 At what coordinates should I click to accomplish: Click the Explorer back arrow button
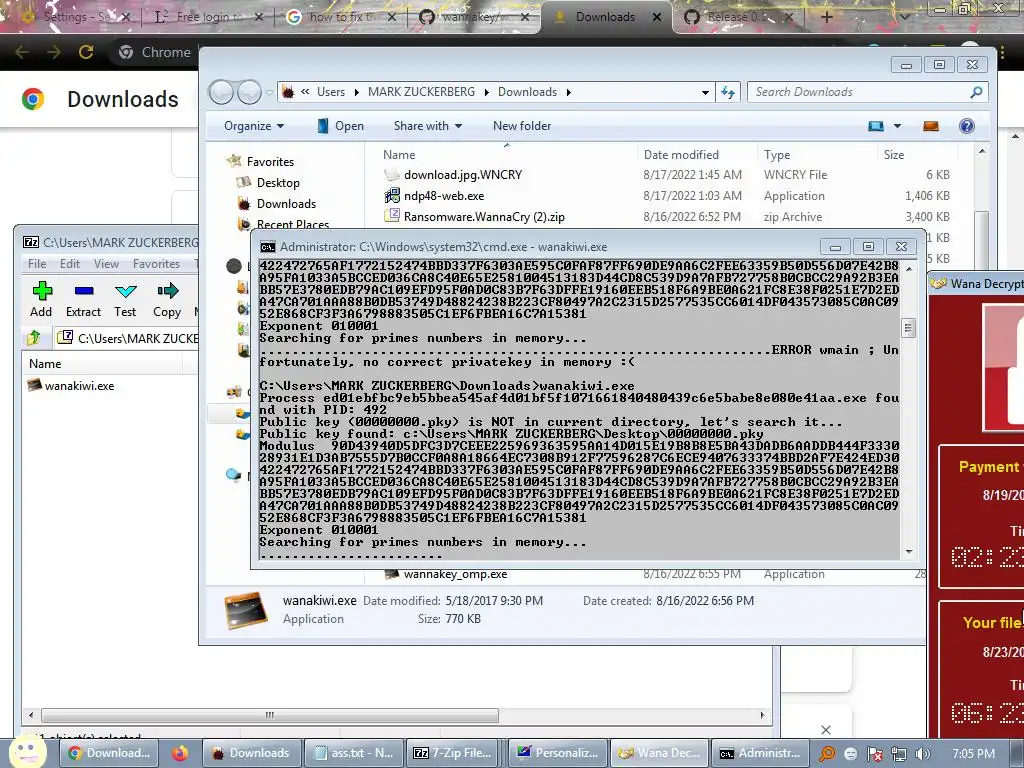(221, 92)
